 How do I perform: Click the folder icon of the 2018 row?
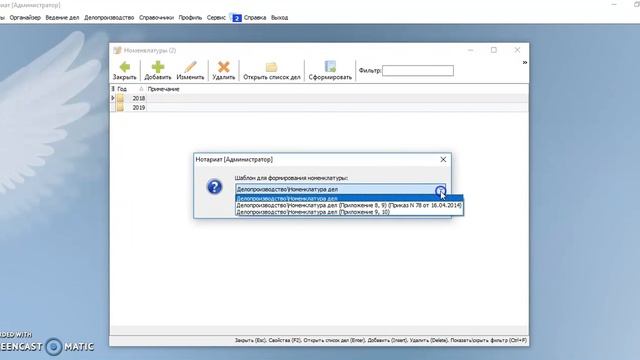(x=120, y=98)
